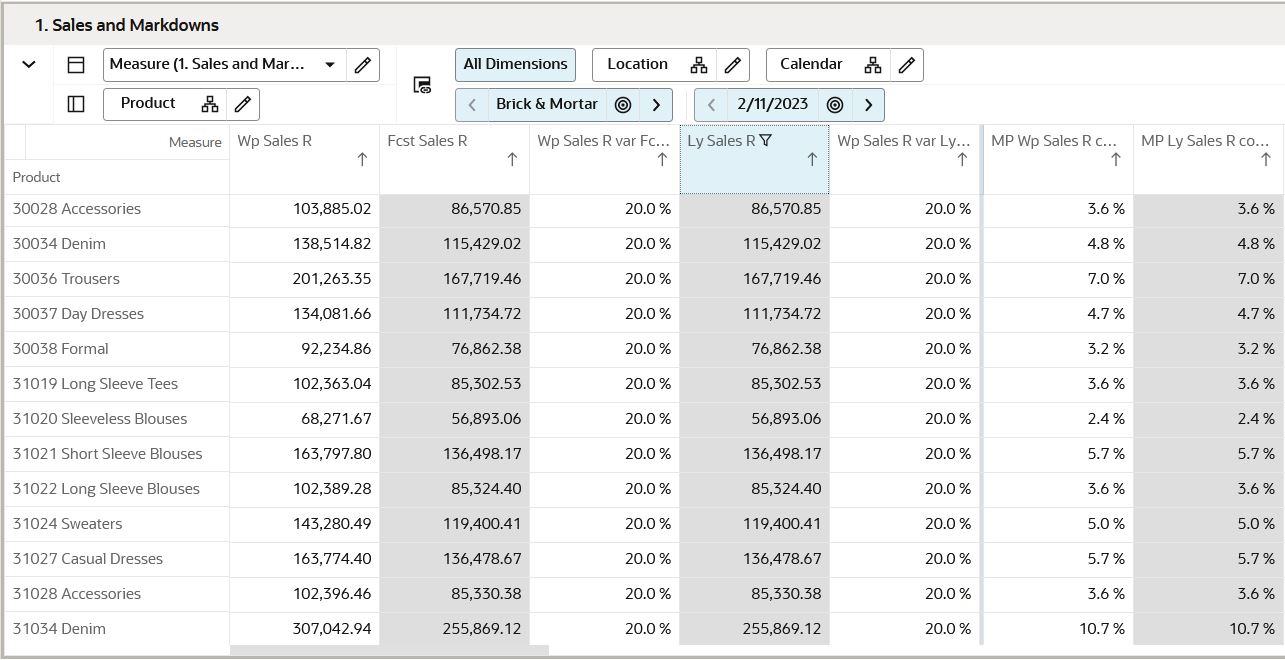
Task: Toggle ascending sort on Wp Sales R
Action: [363, 158]
